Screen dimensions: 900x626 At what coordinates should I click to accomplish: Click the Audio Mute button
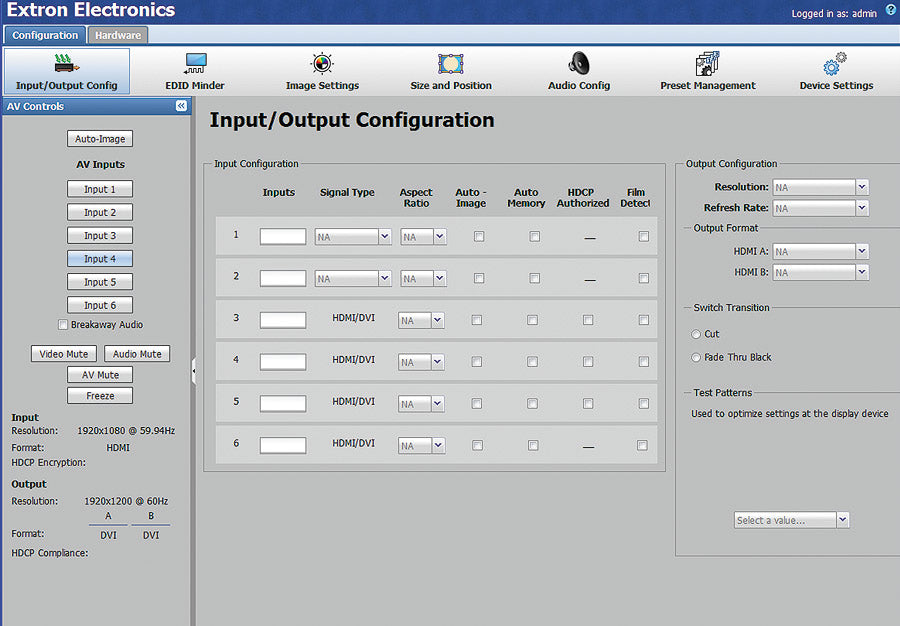(137, 354)
